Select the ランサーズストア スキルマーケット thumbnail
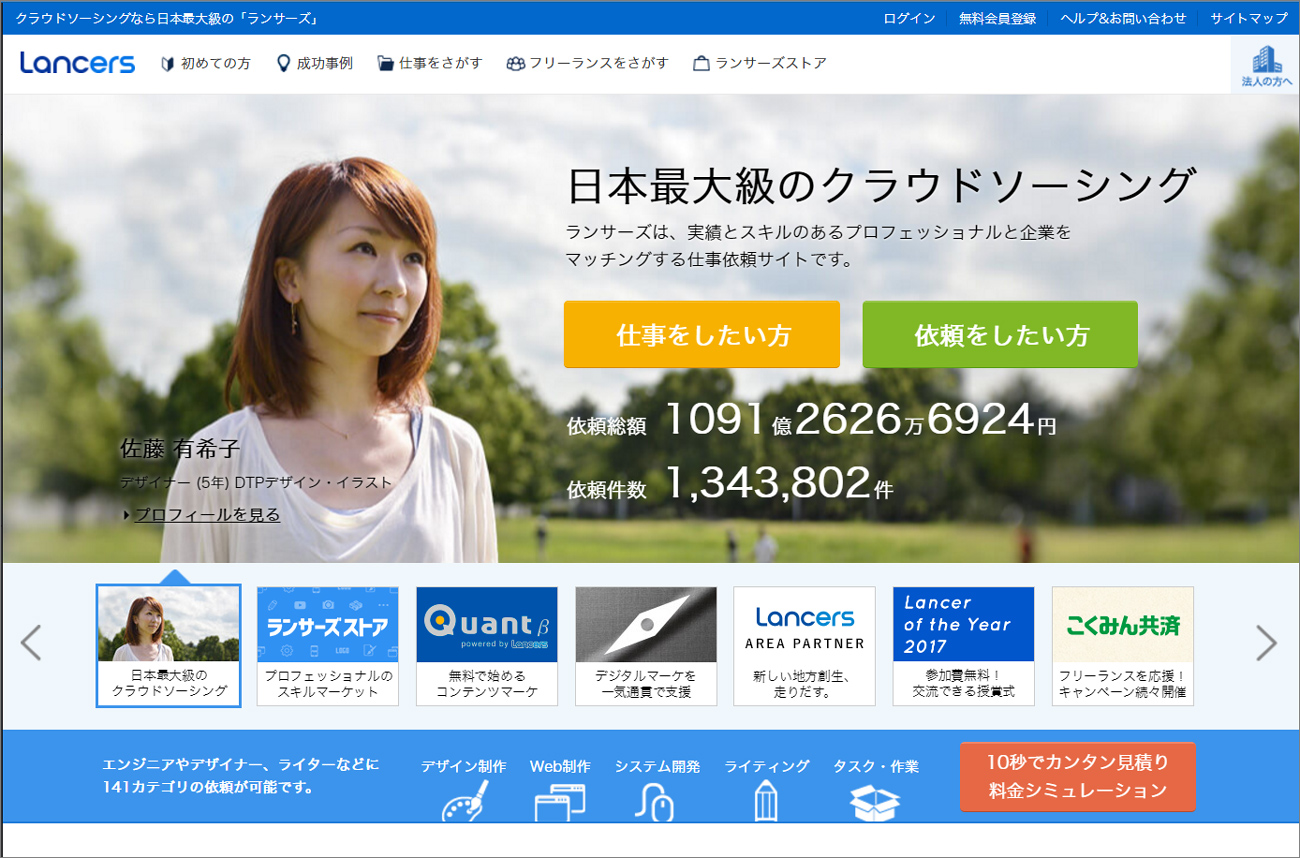 point(328,646)
